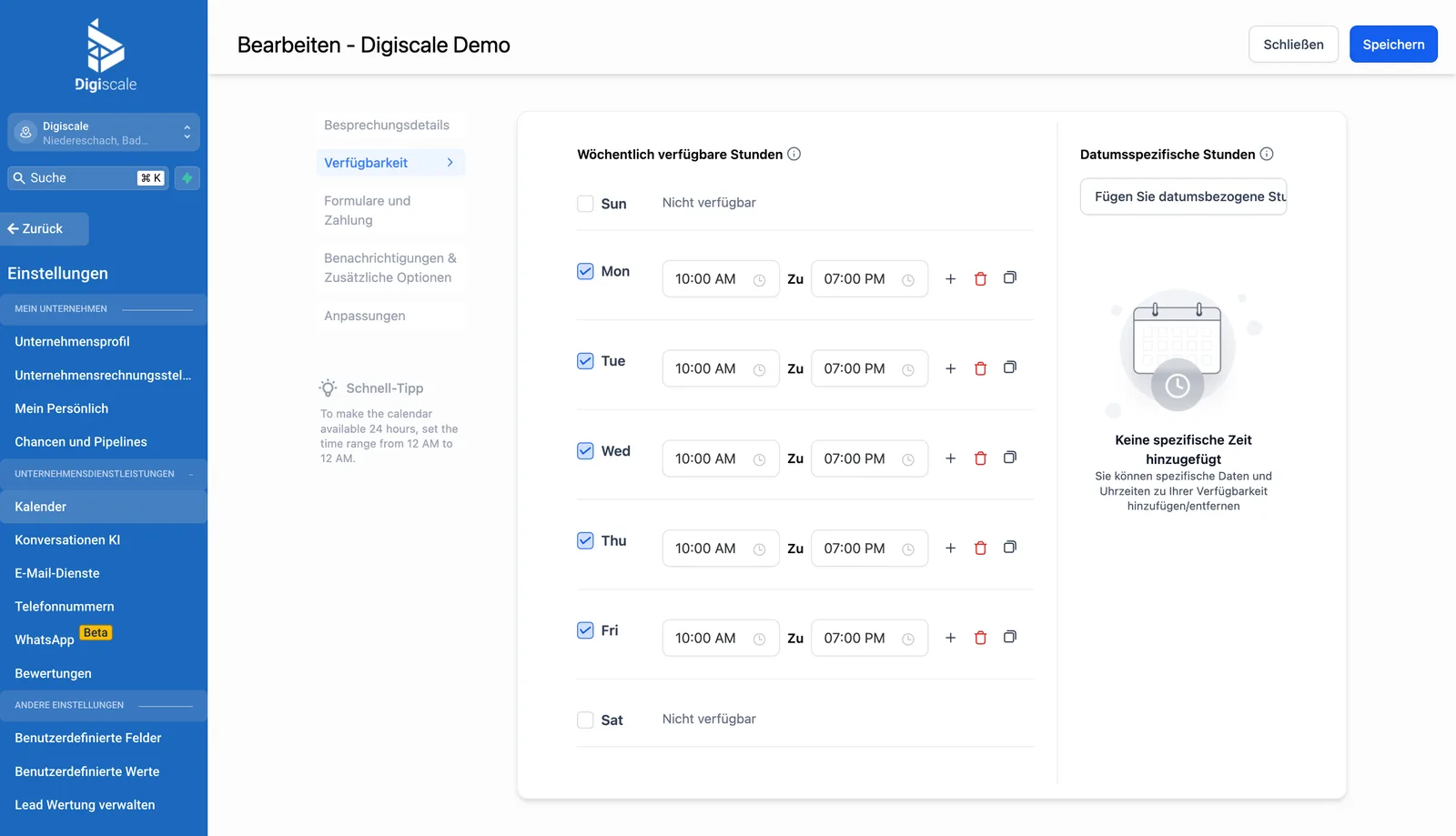This screenshot has height=836, width=1456.
Task: Delete Friday's time range
Action: pos(980,638)
